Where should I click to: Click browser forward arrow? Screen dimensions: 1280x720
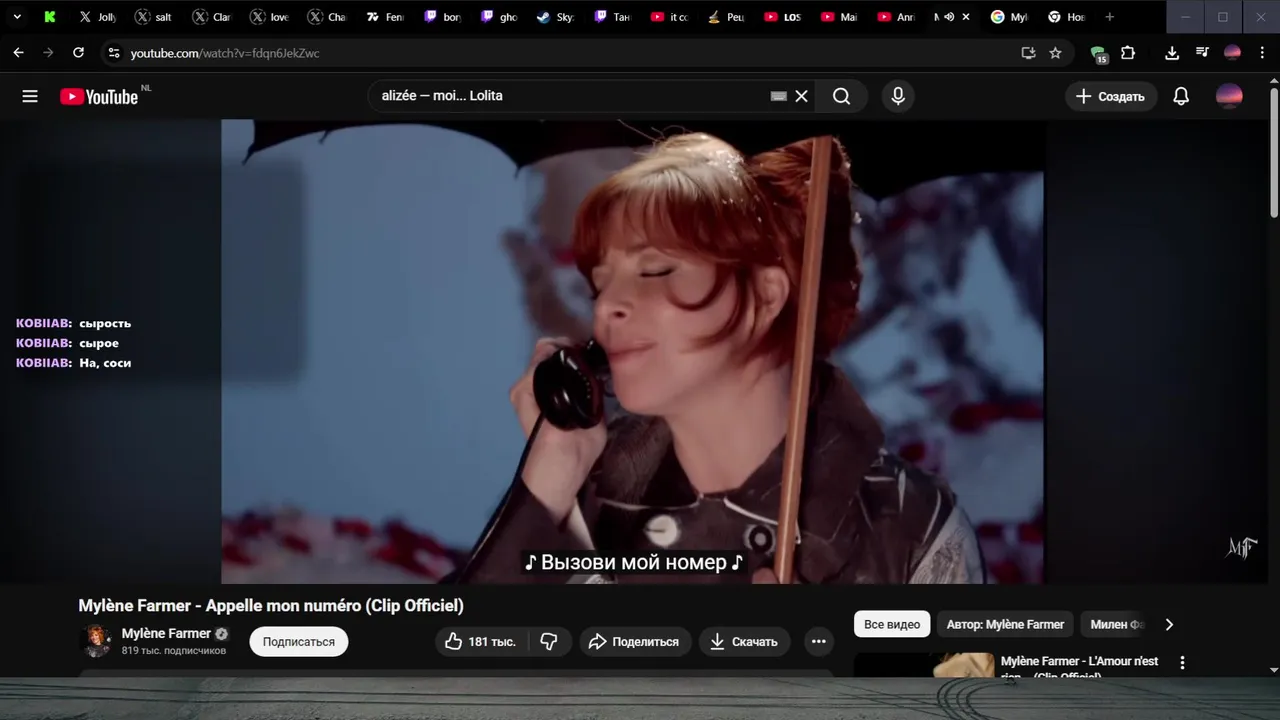point(48,53)
